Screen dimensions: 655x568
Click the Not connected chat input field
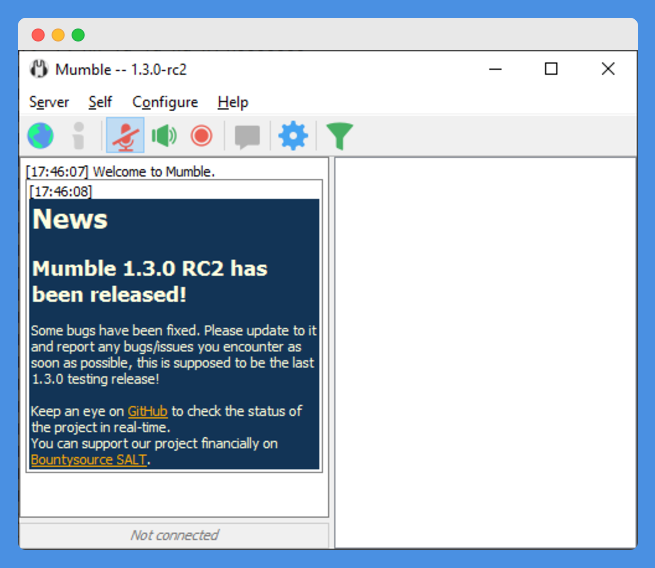click(174, 535)
